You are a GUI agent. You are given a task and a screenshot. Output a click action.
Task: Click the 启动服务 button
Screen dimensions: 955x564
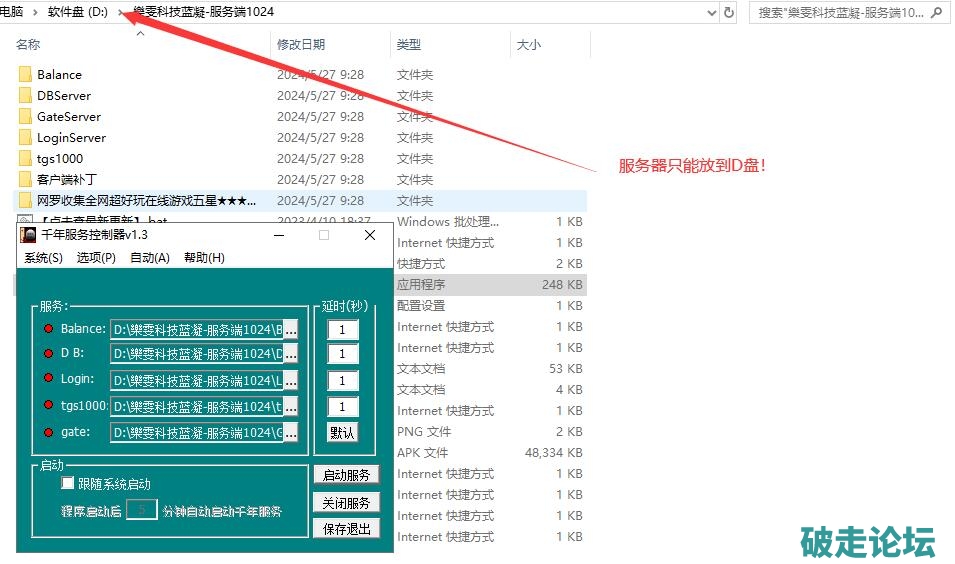click(346, 475)
